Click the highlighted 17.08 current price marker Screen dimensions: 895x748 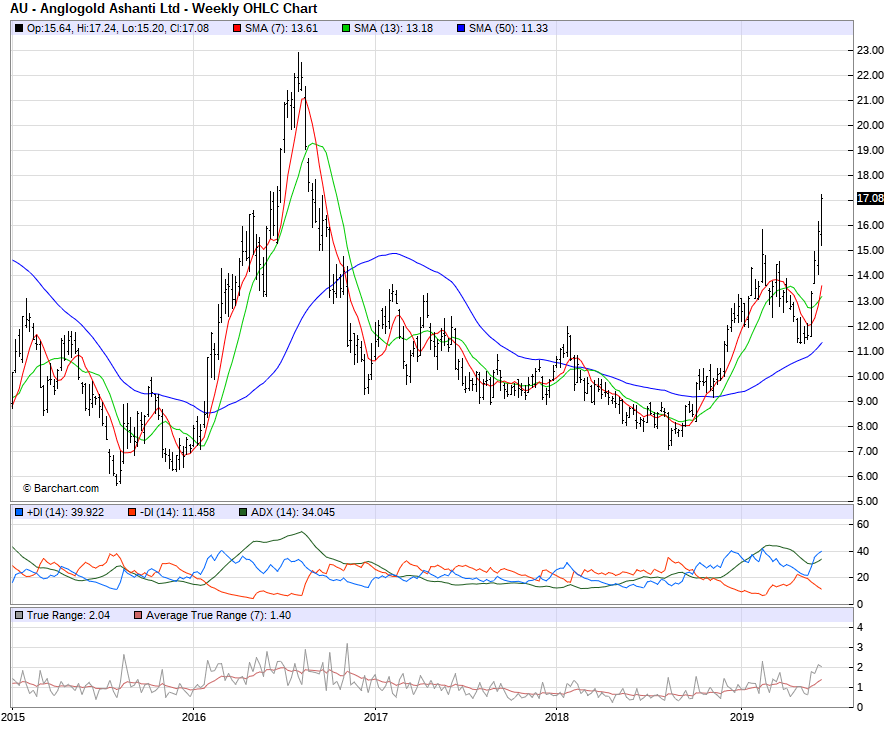(x=870, y=198)
